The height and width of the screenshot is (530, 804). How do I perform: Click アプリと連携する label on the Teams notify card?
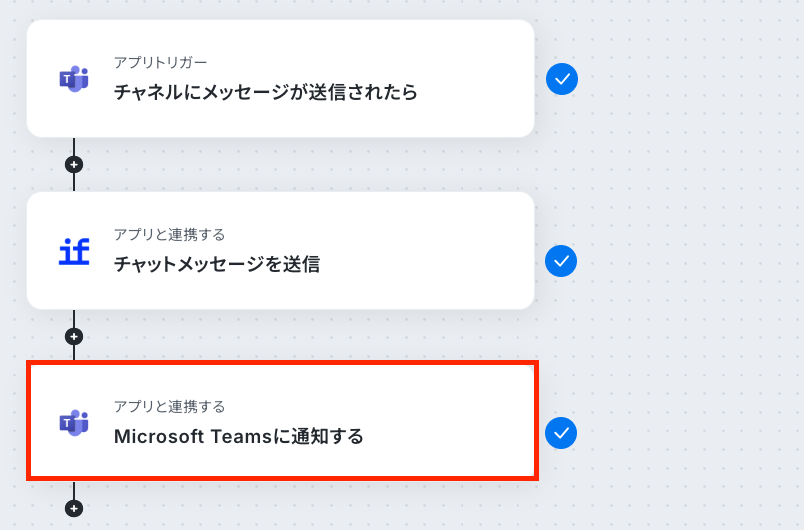[x=169, y=407]
